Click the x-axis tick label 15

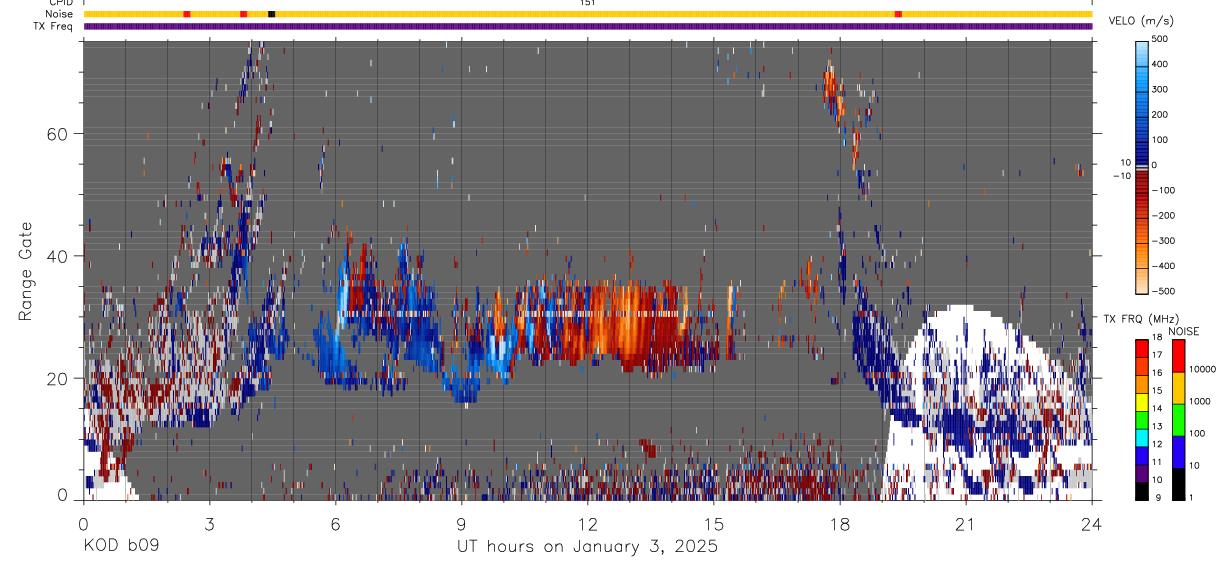tap(714, 523)
